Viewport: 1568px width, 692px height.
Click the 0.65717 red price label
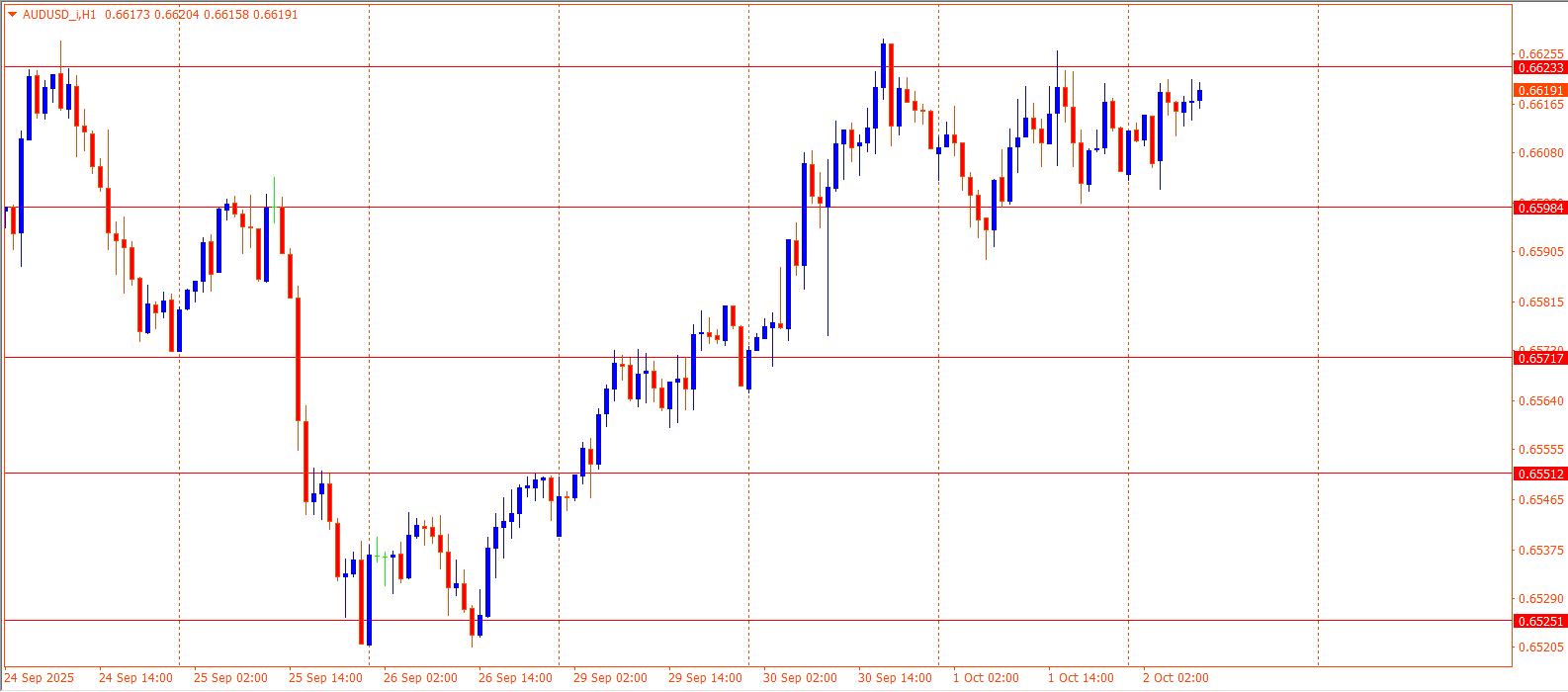click(1540, 358)
